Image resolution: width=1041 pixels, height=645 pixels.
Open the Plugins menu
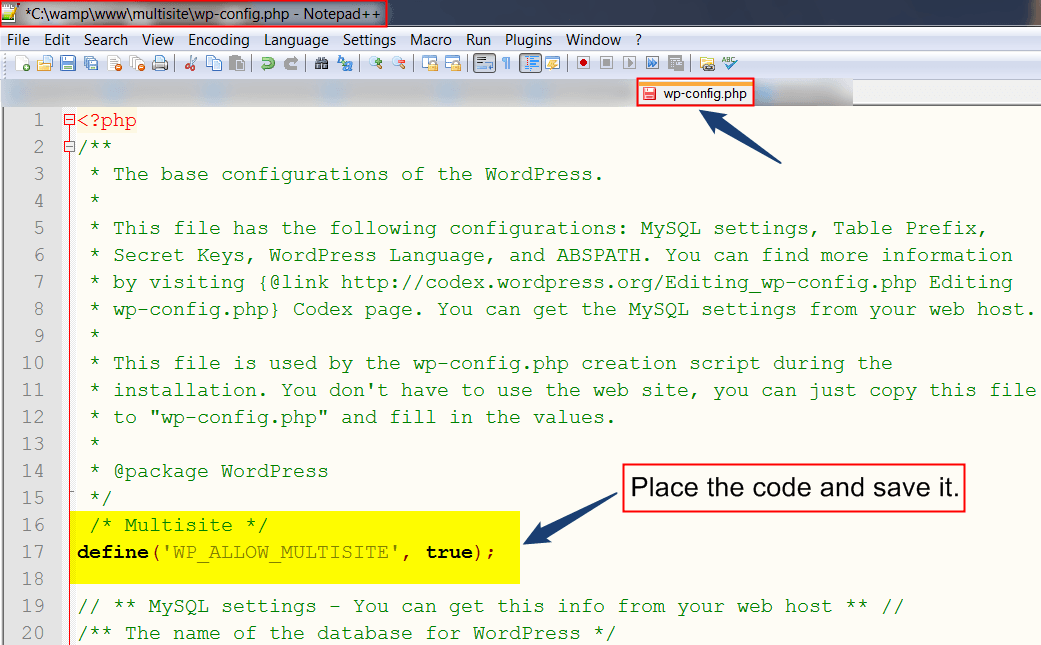528,40
